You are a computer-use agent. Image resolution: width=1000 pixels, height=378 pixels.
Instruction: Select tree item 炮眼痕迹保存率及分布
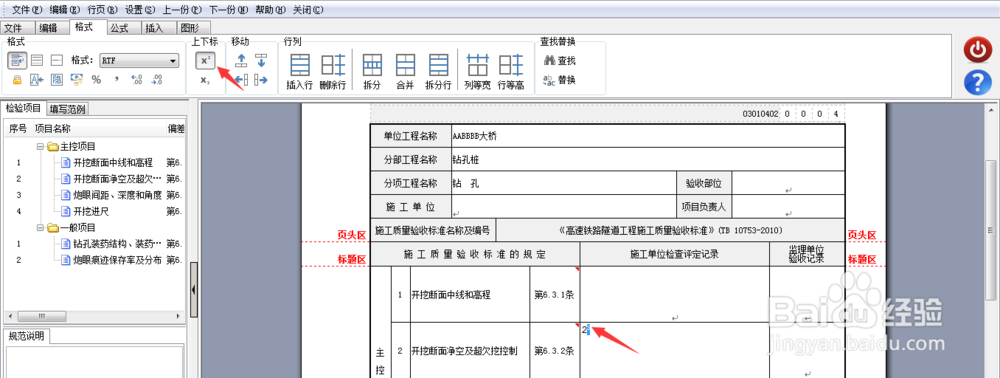(117, 260)
